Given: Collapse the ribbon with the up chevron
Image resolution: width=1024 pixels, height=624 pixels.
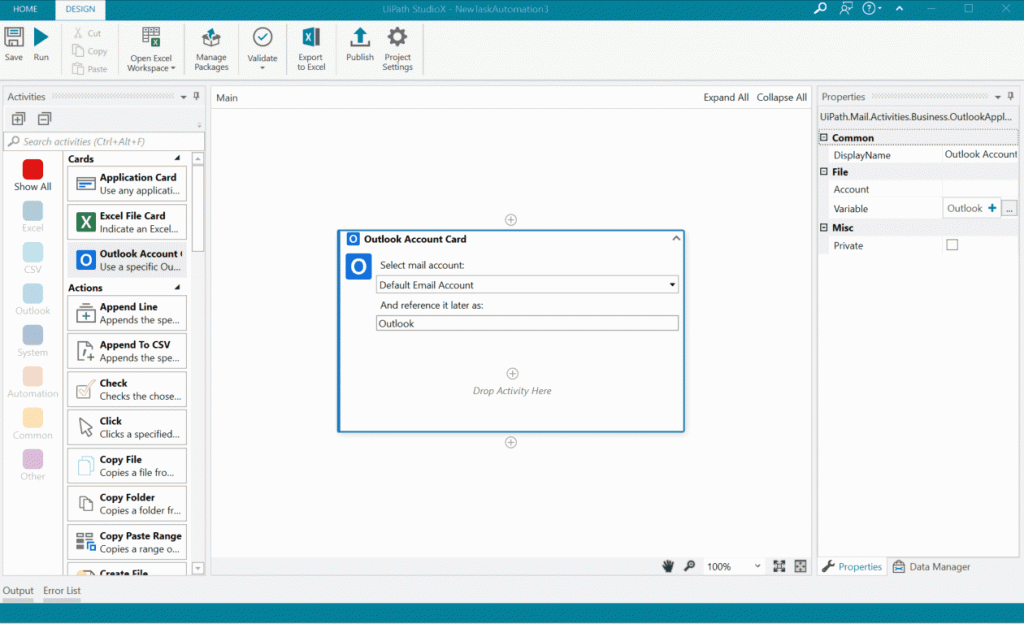Looking at the screenshot, I should 899,8.
